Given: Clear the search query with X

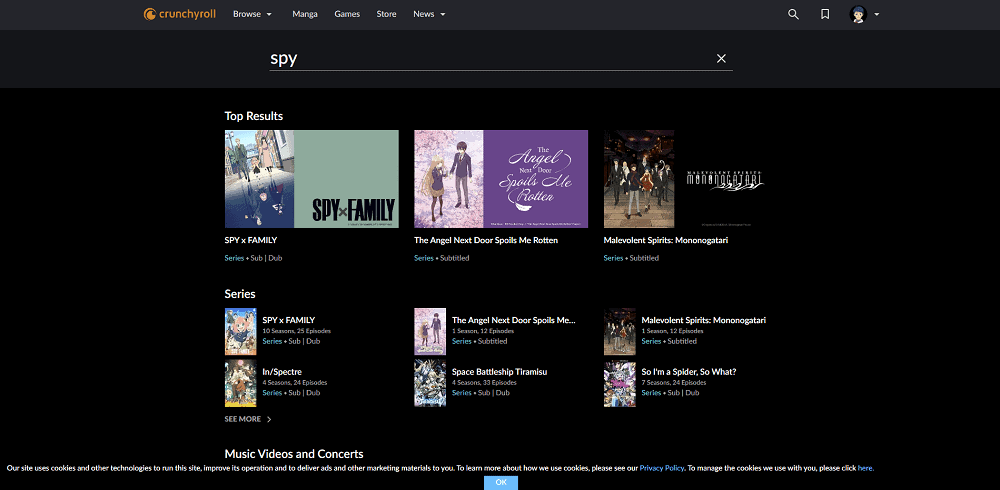Looking at the screenshot, I should click(721, 59).
